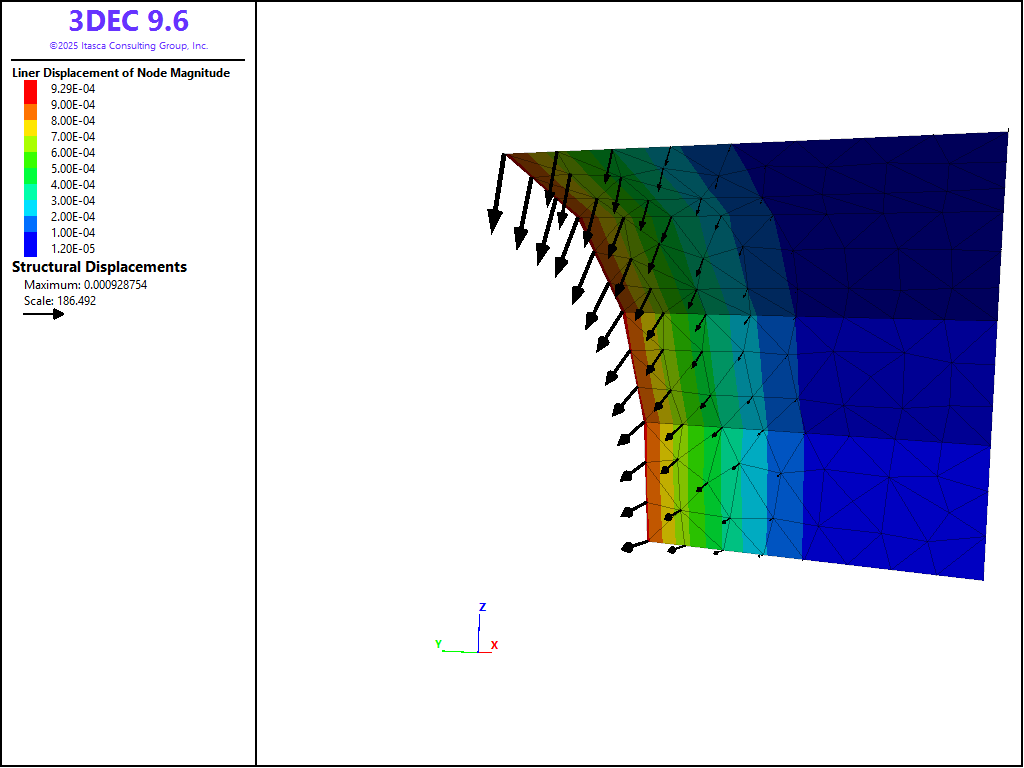Pick the yellow 7.00E-04 legend color
This screenshot has height=768, width=1024.
(x=30, y=136)
